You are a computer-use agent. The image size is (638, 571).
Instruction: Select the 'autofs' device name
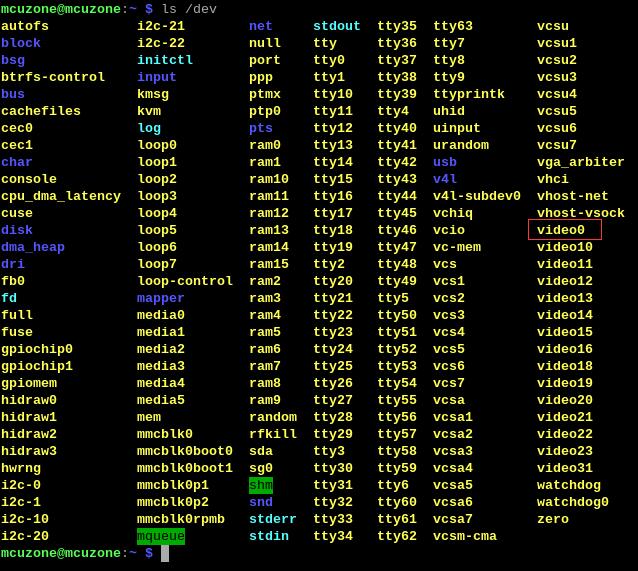(x=25, y=26)
